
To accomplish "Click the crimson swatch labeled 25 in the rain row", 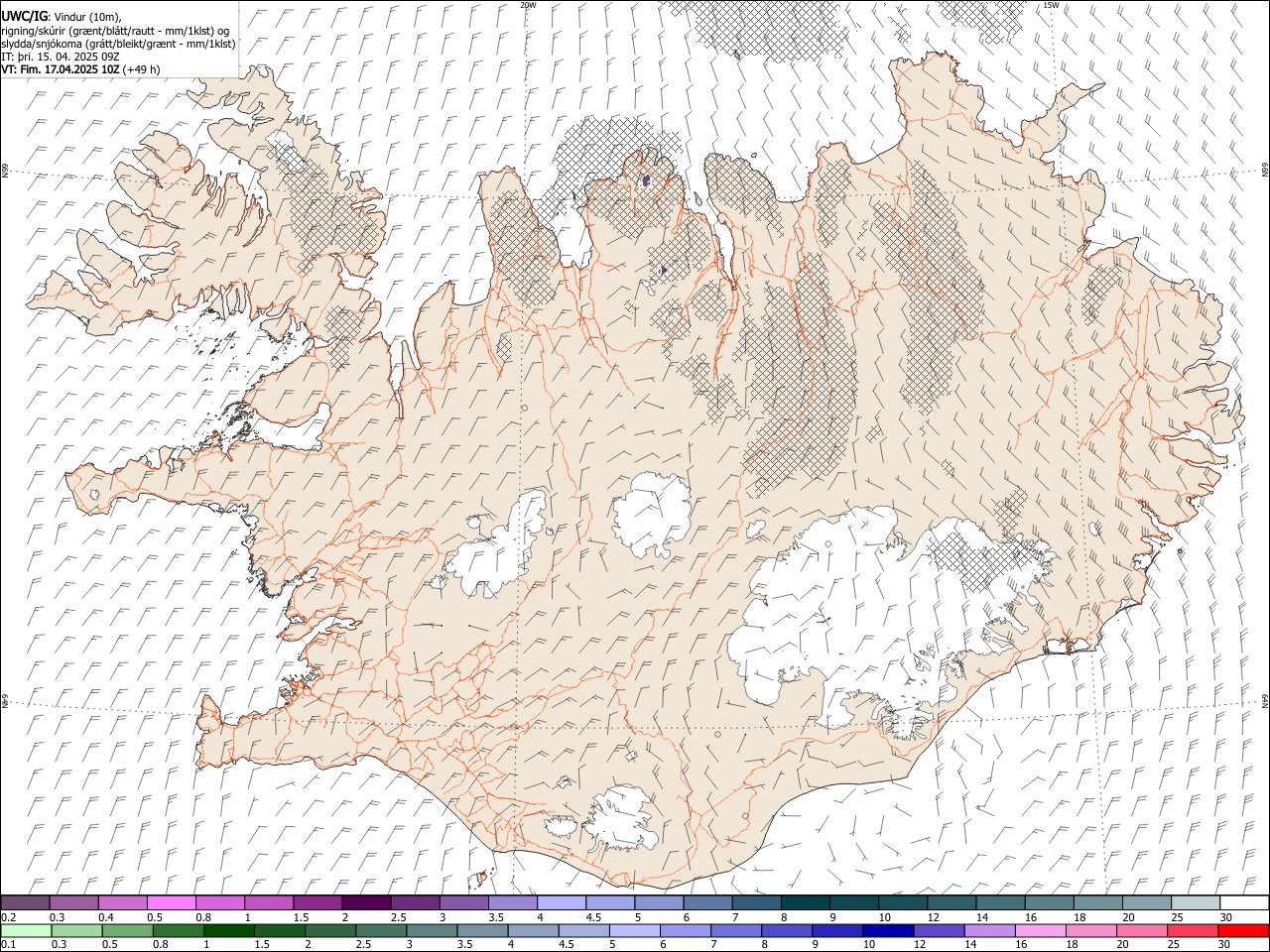I will [1192, 930].
